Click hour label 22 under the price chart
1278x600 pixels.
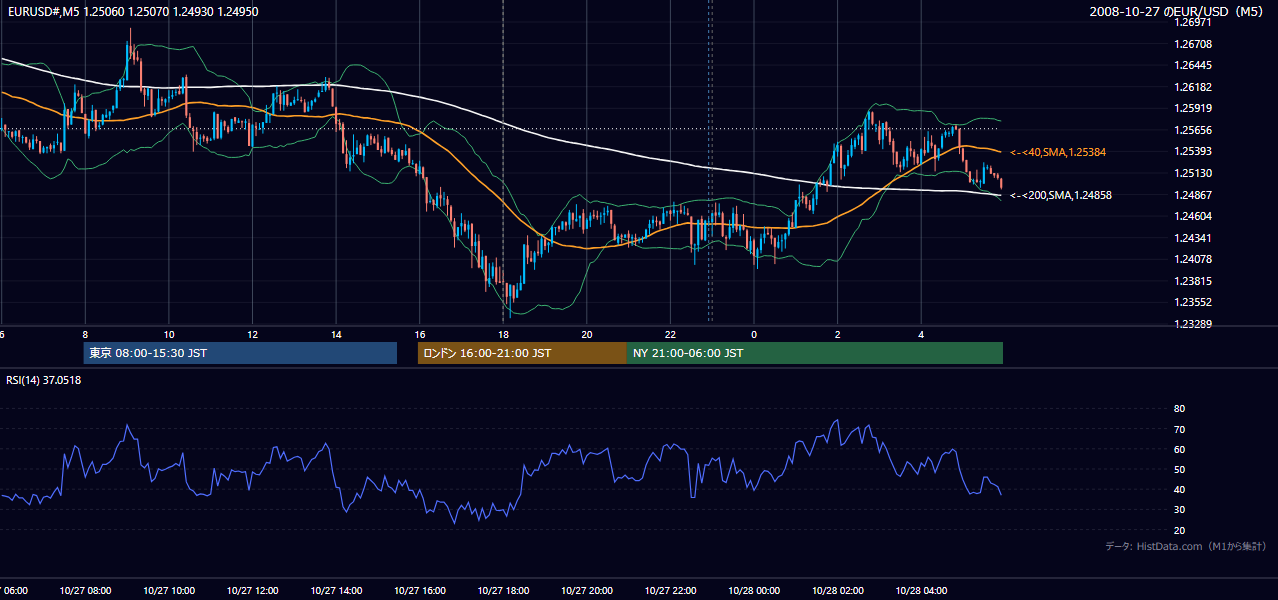click(x=670, y=334)
